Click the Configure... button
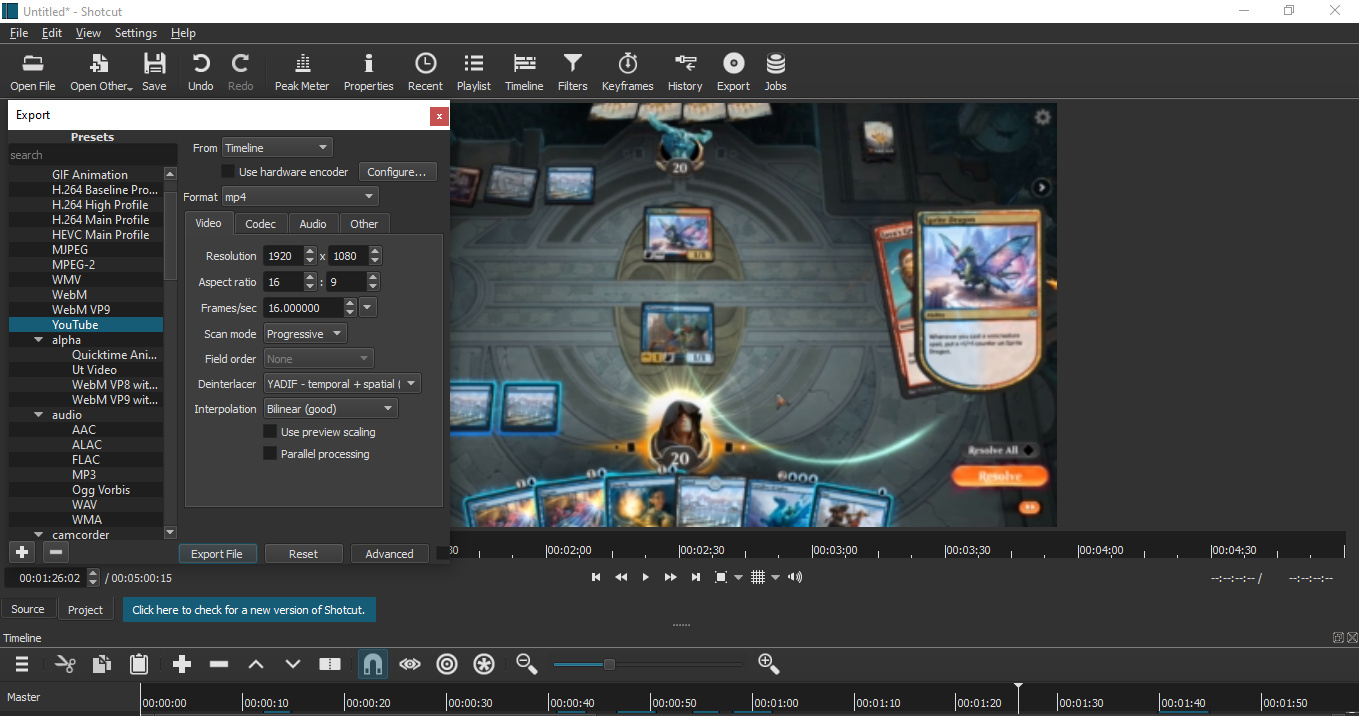 tap(397, 172)
